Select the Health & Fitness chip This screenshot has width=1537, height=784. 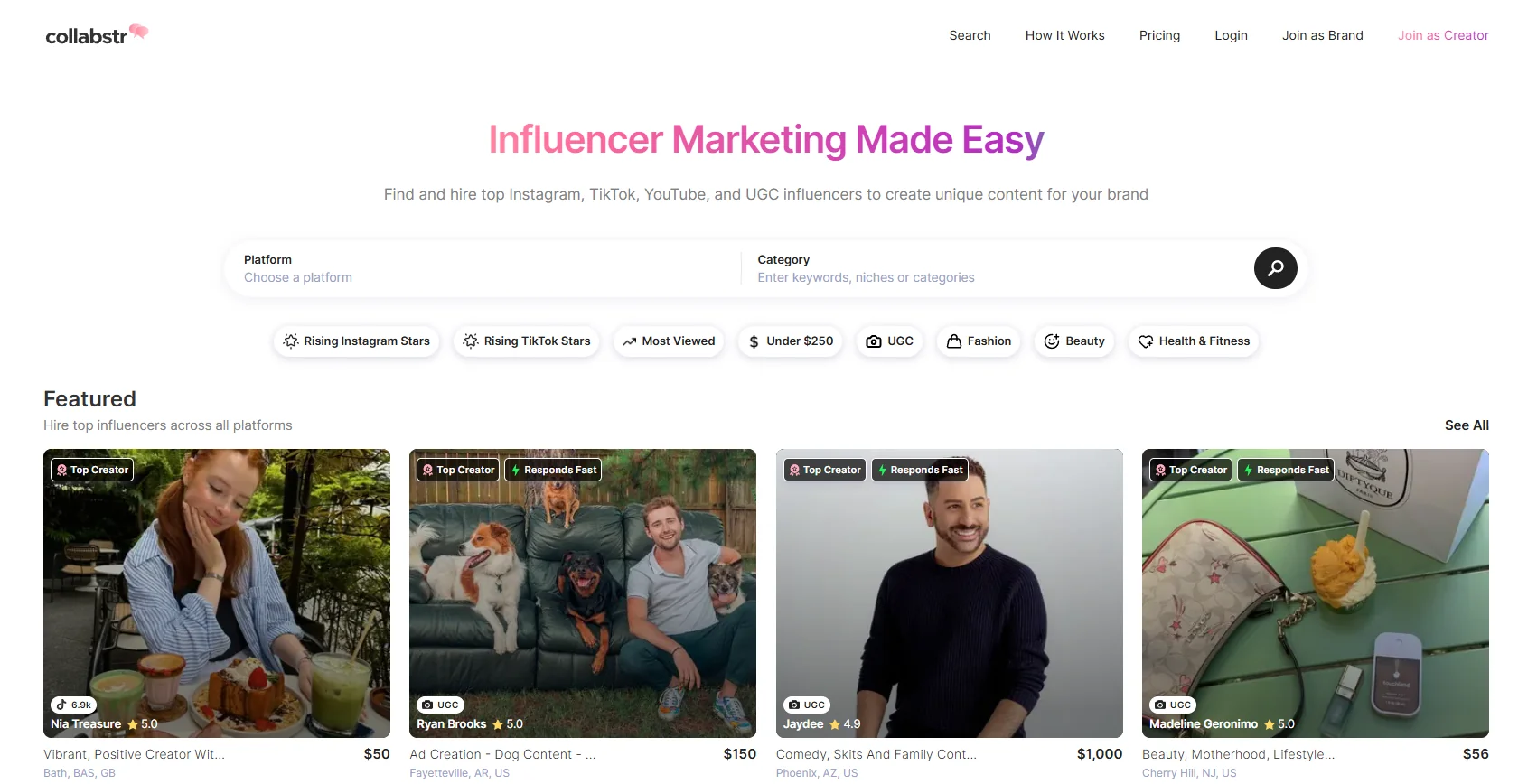tap(1194, 341)
